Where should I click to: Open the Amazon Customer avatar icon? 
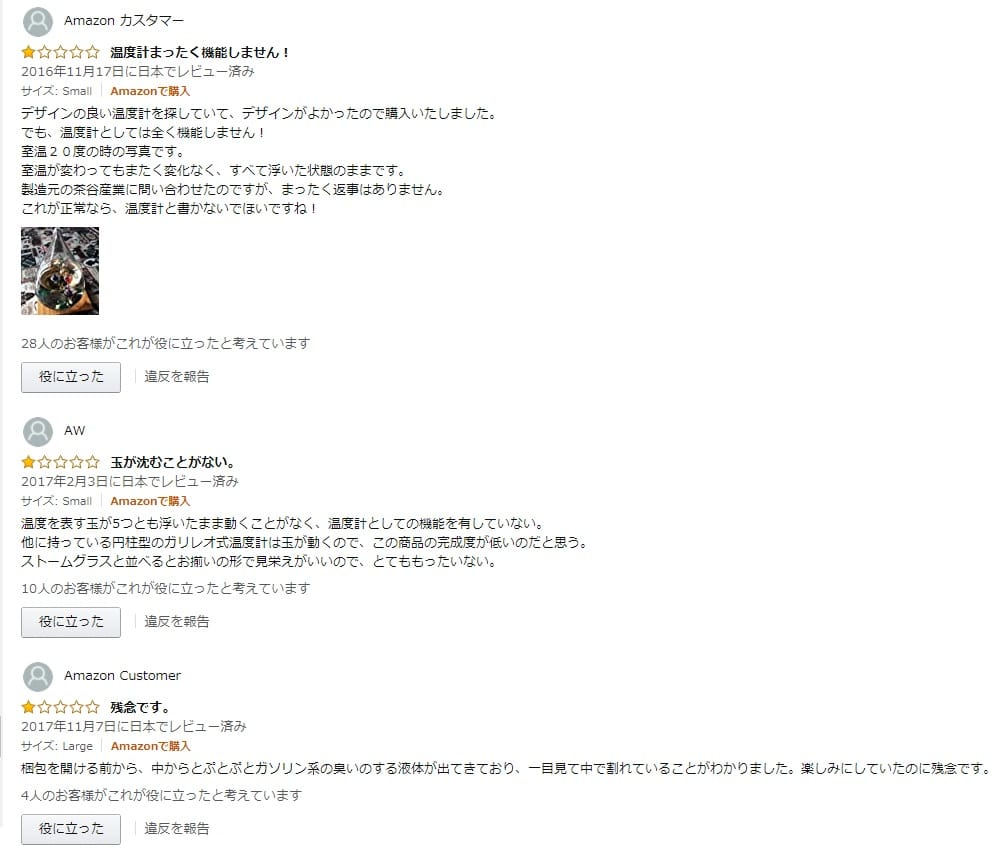click(x=38, y=676)
